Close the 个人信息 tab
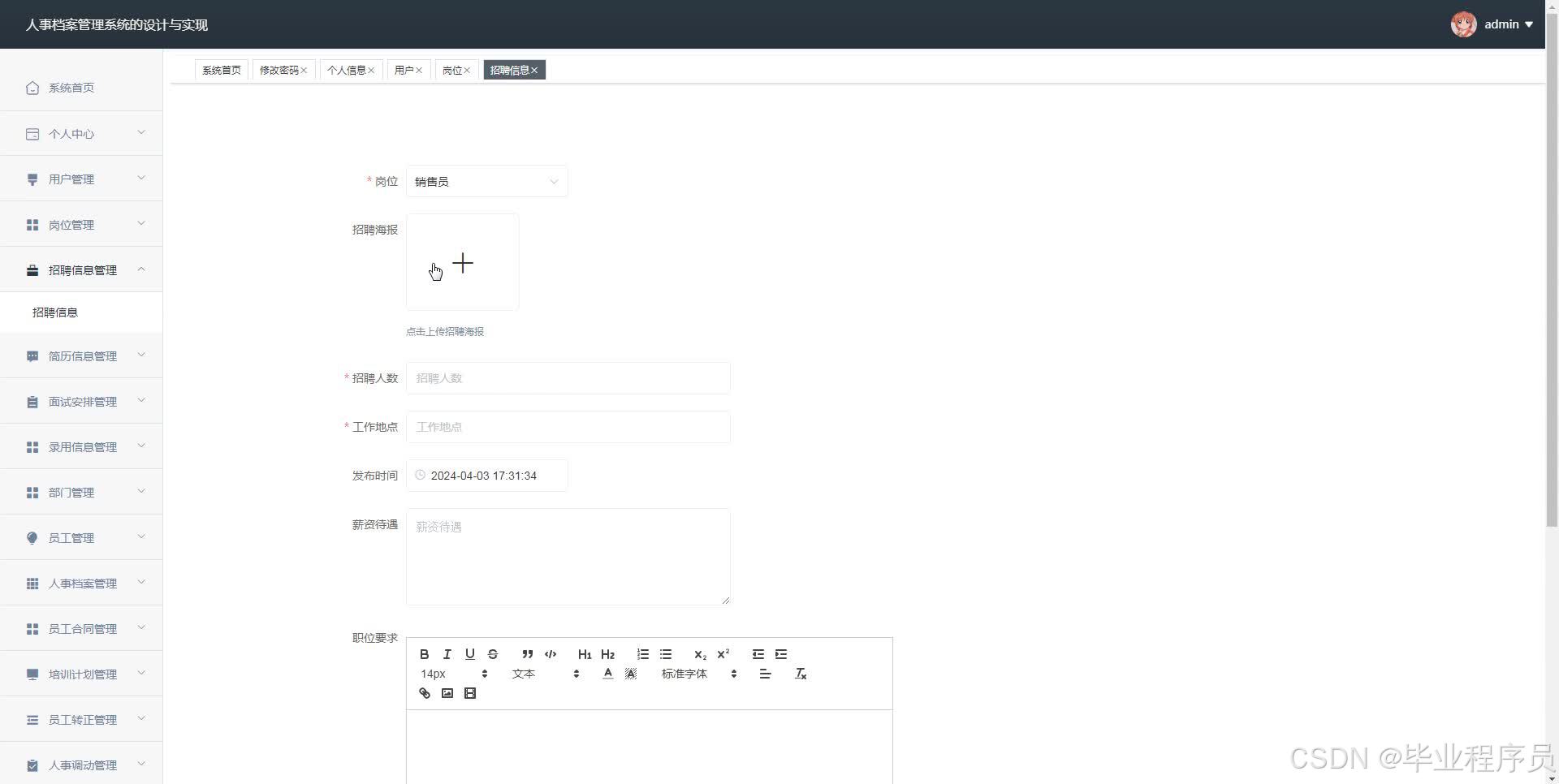The width and height of the screenshot is (1559, 784). [371, 71]
